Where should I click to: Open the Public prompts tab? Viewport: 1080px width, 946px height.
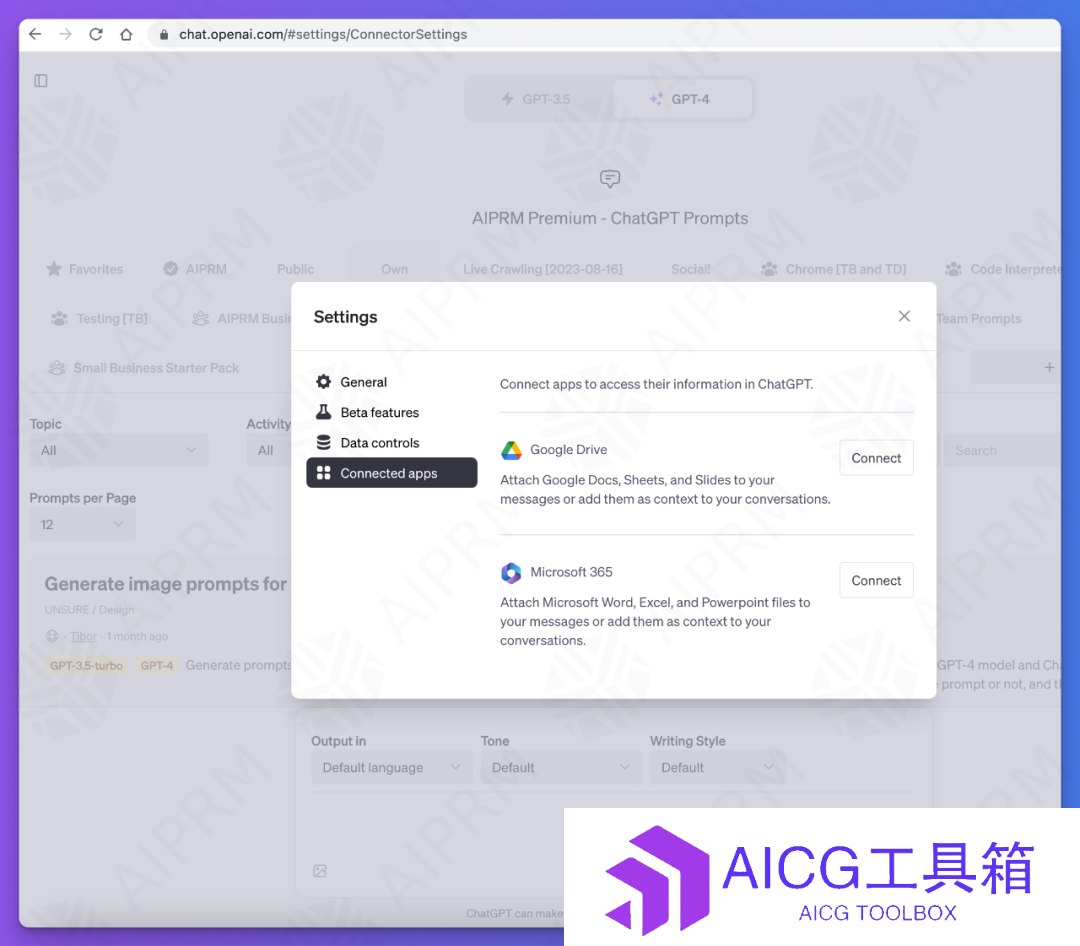click(x=295, y=269)
